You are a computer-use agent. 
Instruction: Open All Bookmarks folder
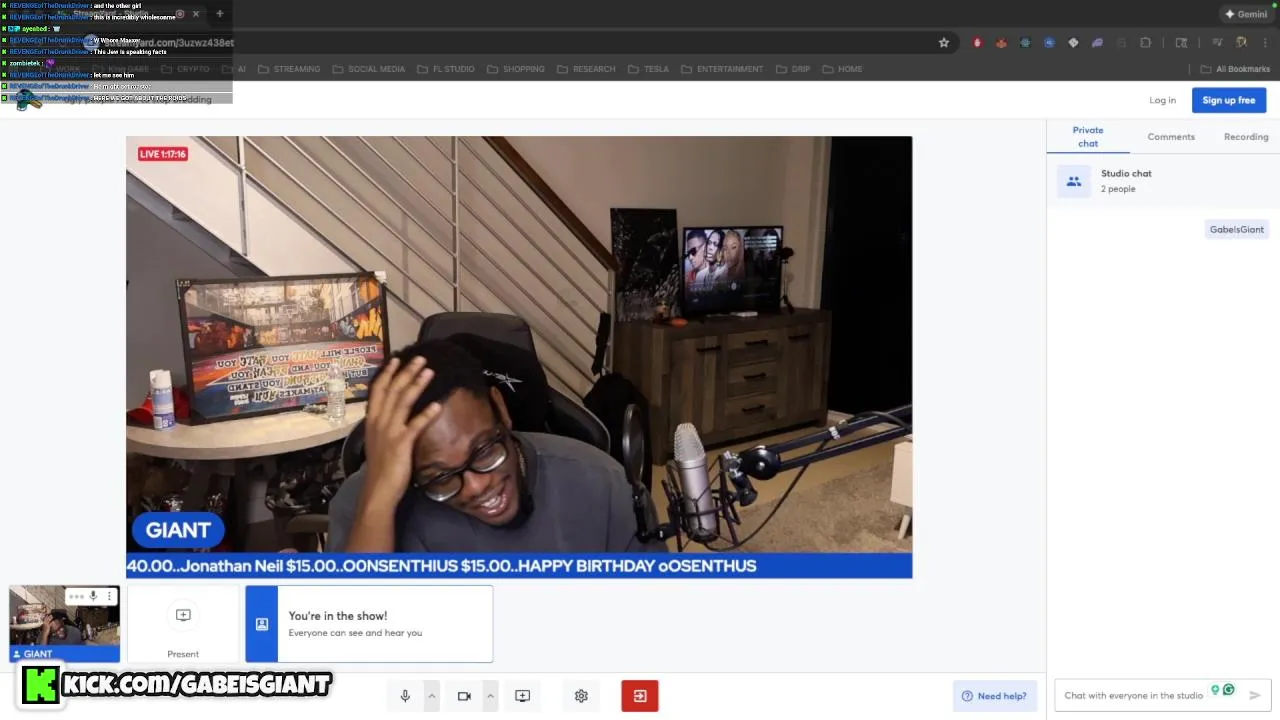[1235, 69]
